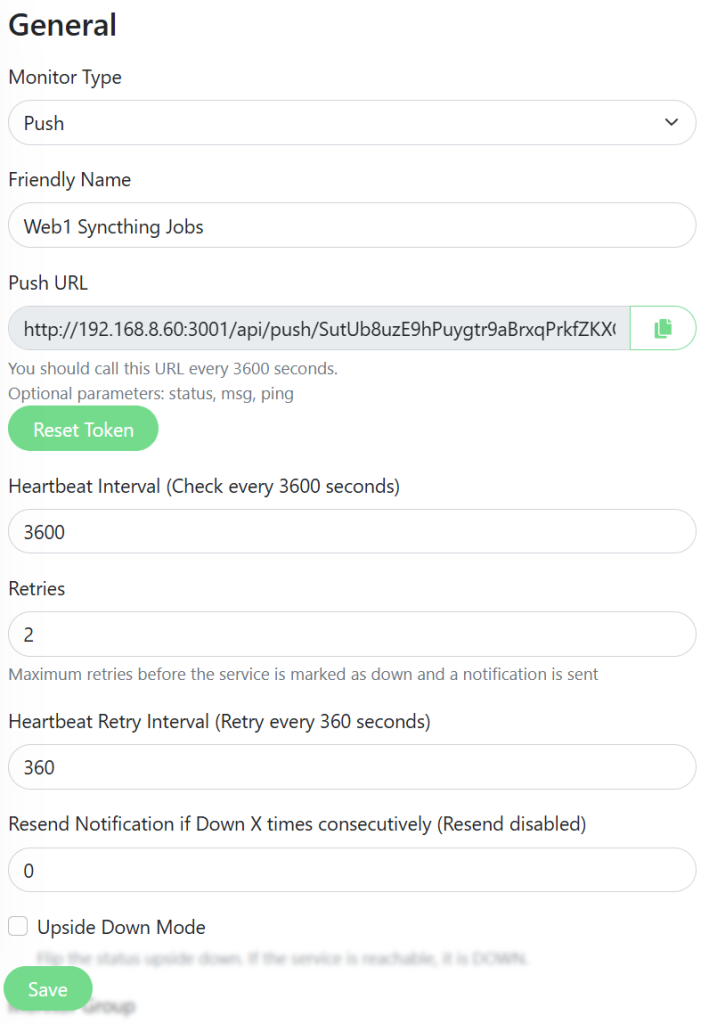Image resolution: width=709 pixels, height=1024 pixels.
Task: Click the Save button
Action: click(x=47, y=988)
